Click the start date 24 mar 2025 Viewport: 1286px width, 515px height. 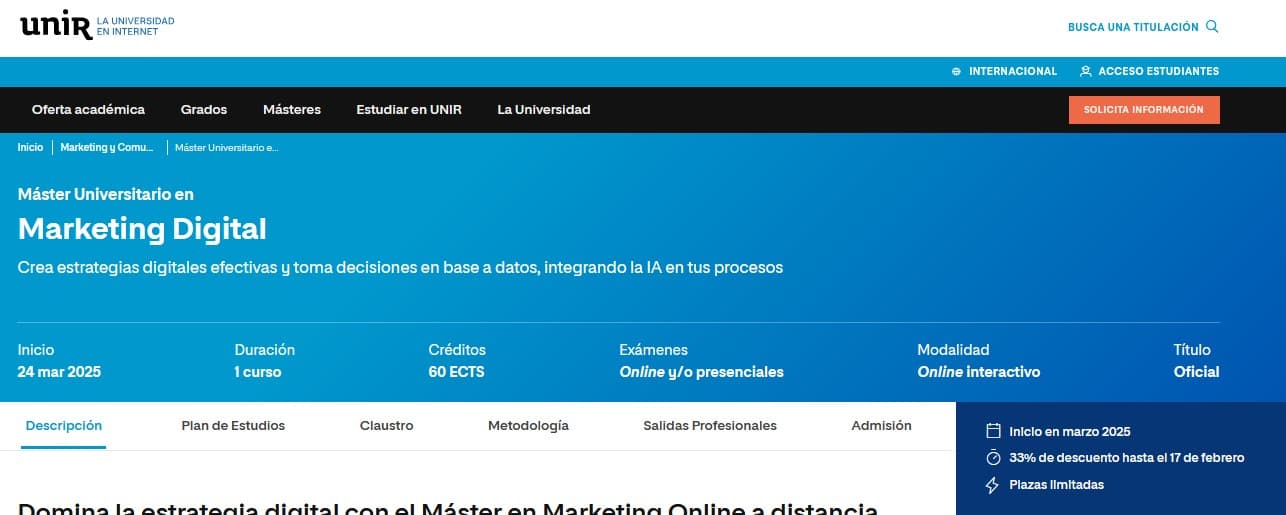click(59, 372)
